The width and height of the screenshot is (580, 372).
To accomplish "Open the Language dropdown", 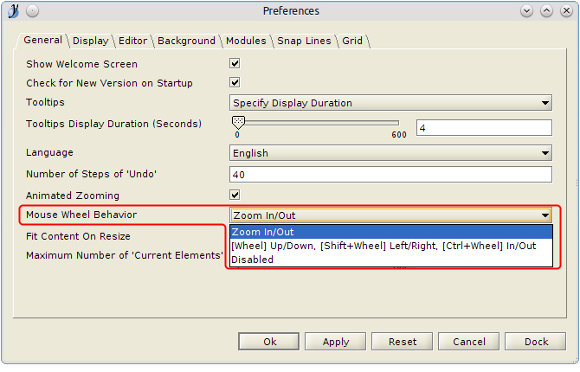I will point(390,153).
